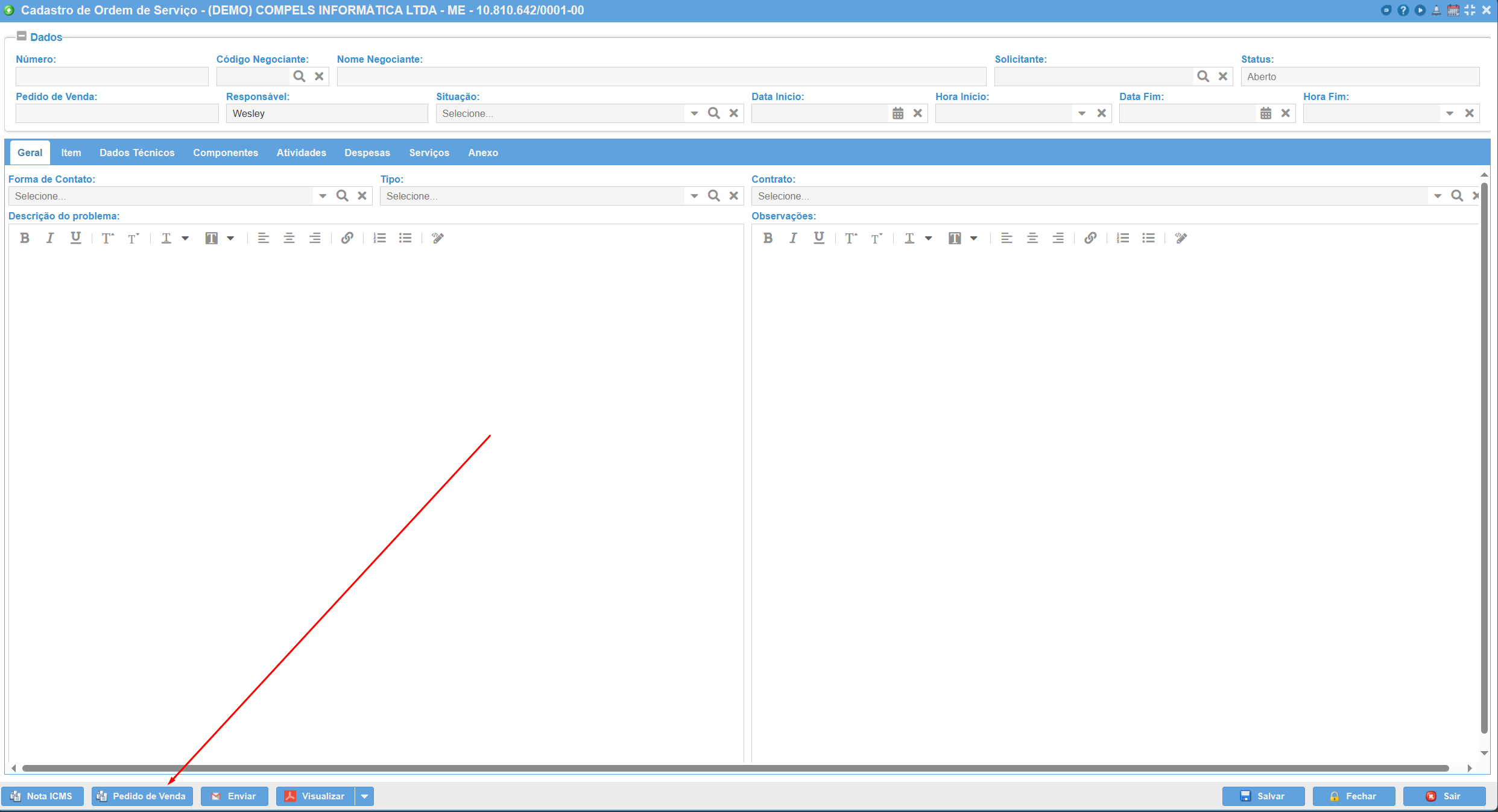Click numbered list icon in Observações editor
This screenshot has width=1498, height=812.
pos(1122,238)
